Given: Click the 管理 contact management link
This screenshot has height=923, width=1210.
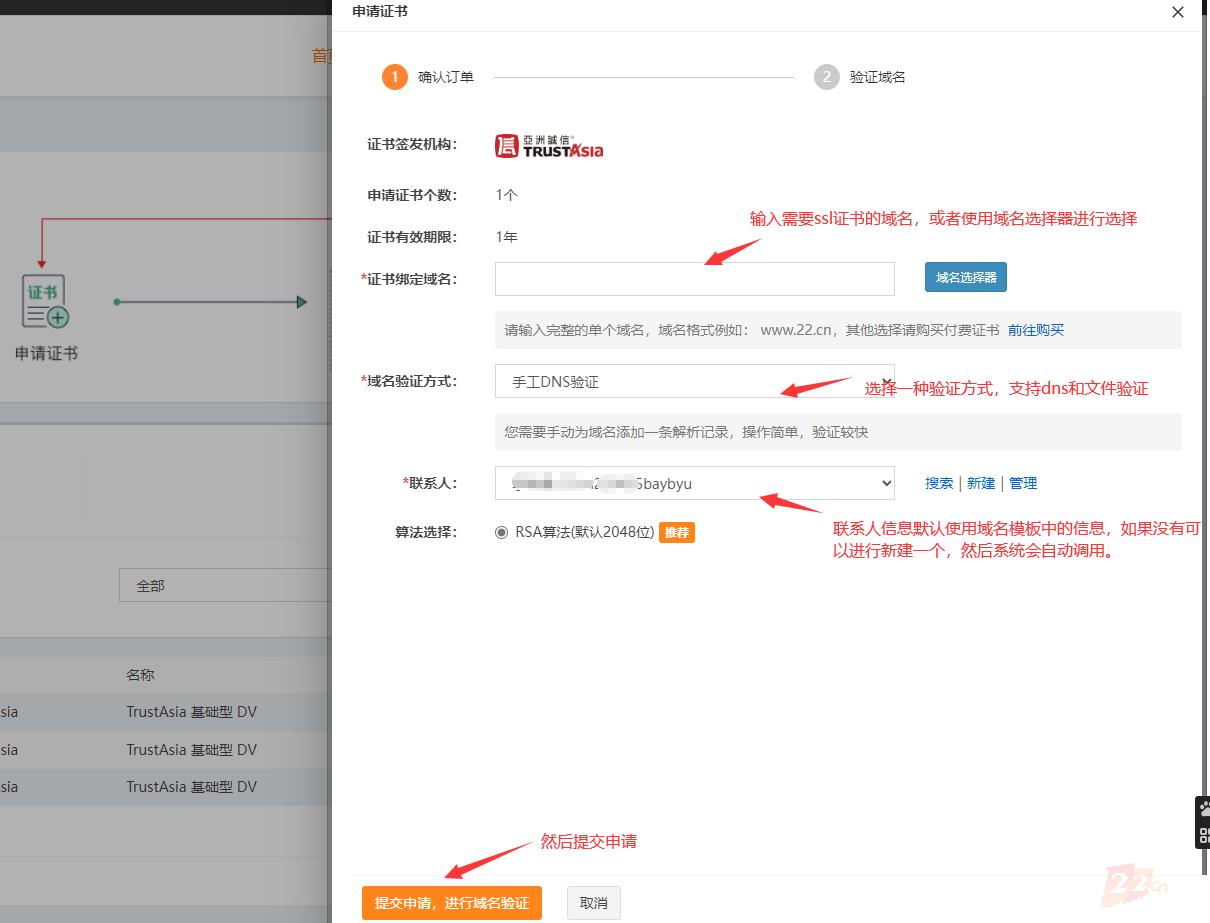Looking at the screenshot, I should pyautogui.click(x=1023, y=483).
